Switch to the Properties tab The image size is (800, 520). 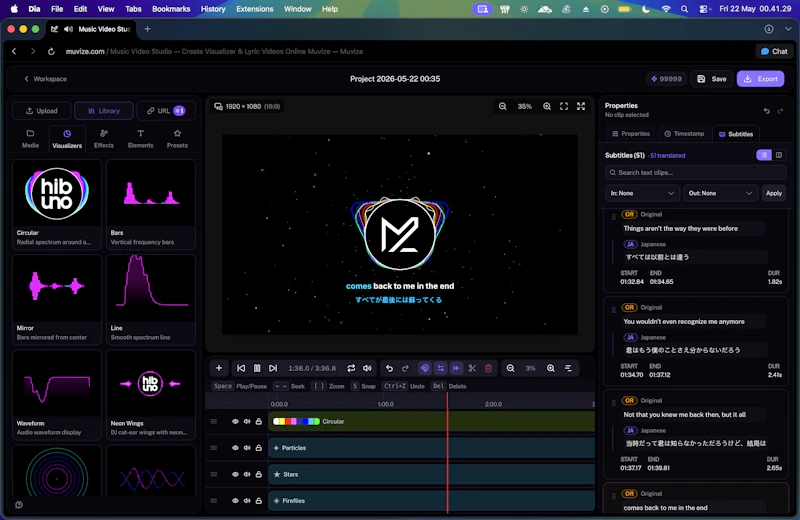631,134
